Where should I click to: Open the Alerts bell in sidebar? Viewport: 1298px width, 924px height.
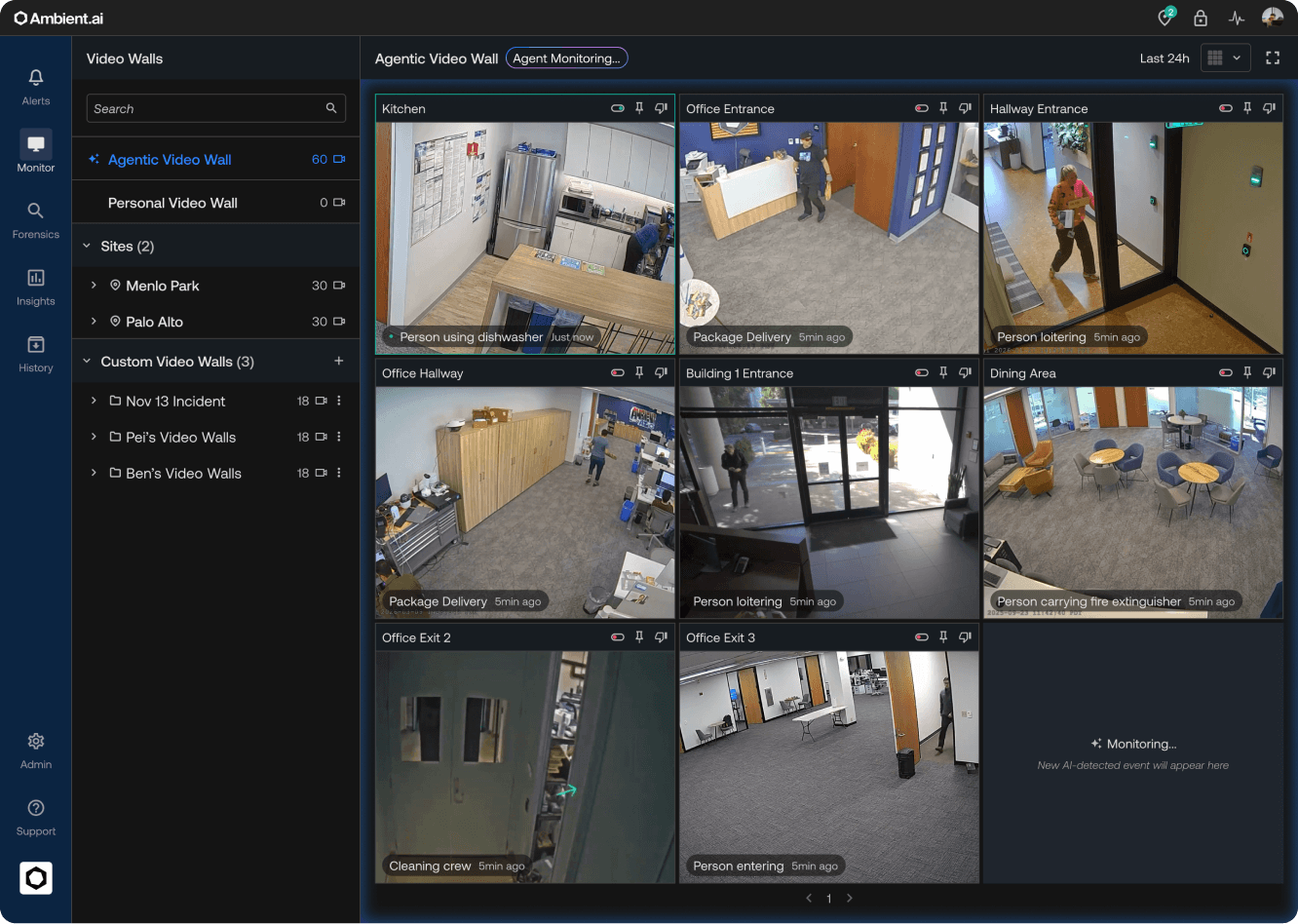[36, 78]
